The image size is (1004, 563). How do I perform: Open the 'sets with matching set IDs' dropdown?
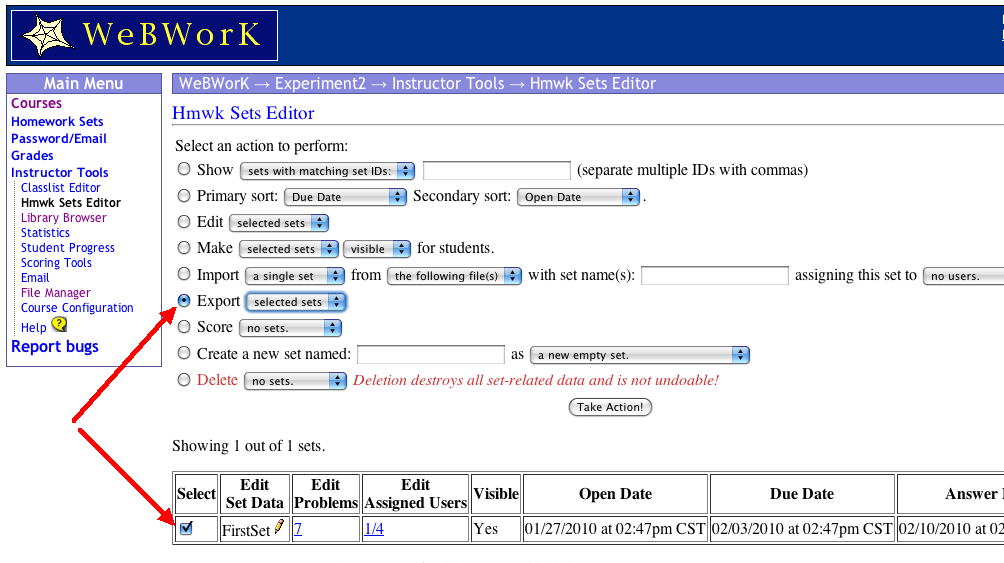point(327,171)
